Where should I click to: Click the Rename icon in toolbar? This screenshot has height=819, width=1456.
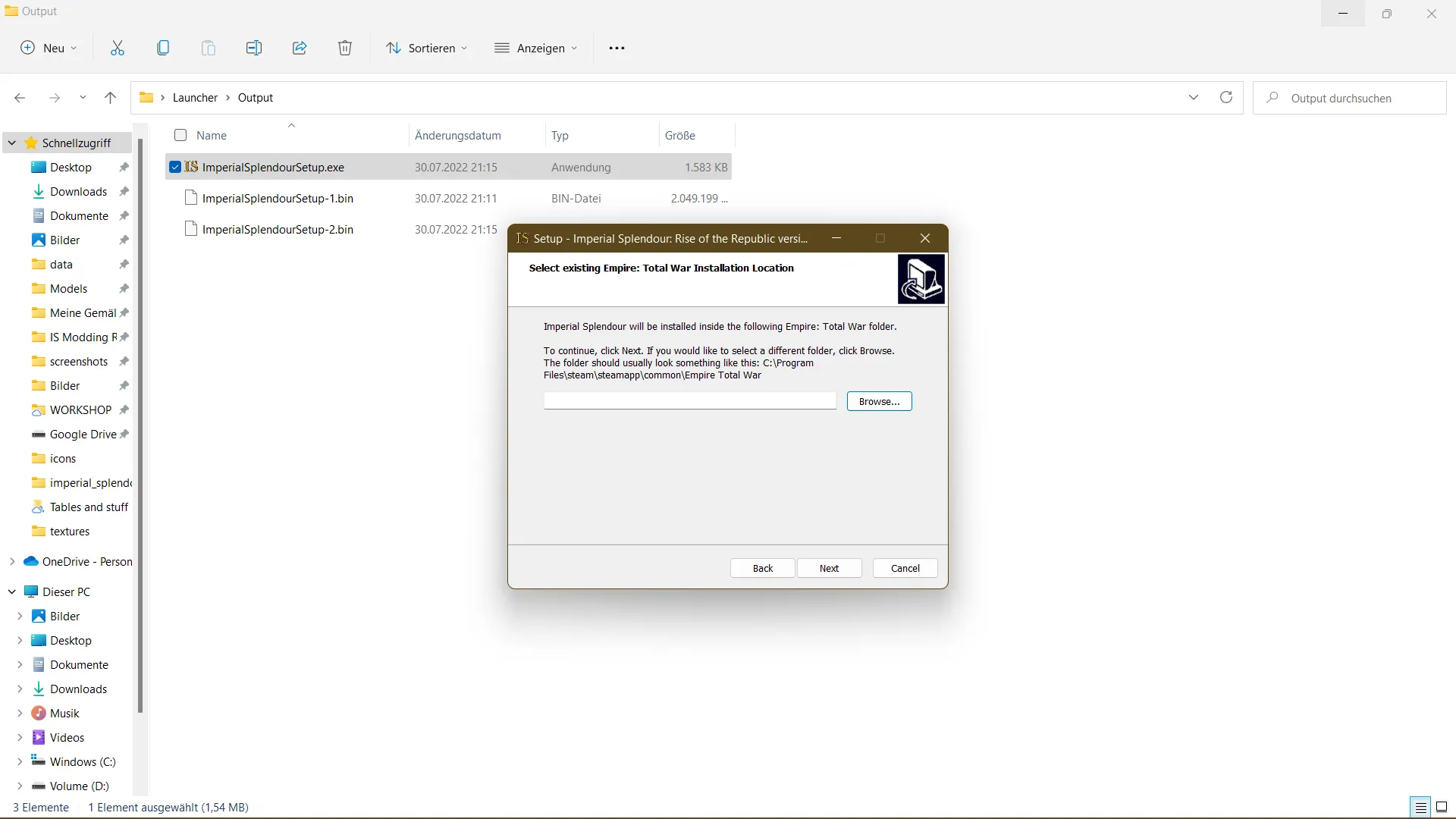click(254, 49)
